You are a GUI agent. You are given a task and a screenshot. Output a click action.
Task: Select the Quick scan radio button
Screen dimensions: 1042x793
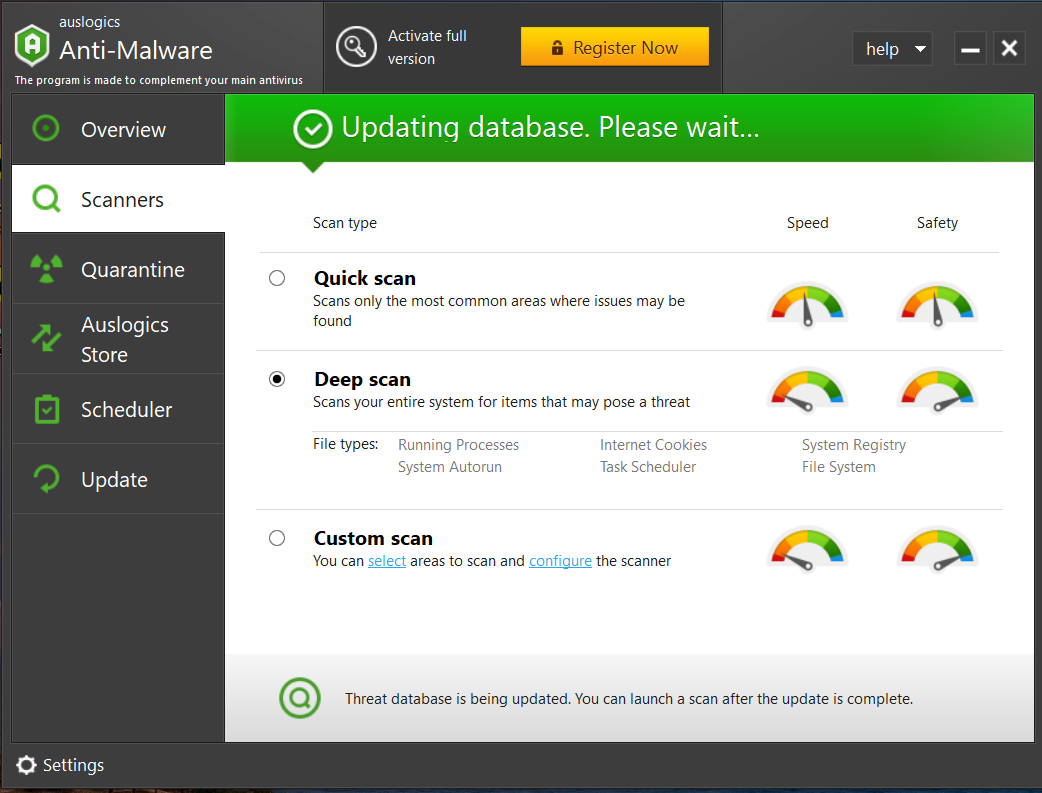tap(277, 278)
